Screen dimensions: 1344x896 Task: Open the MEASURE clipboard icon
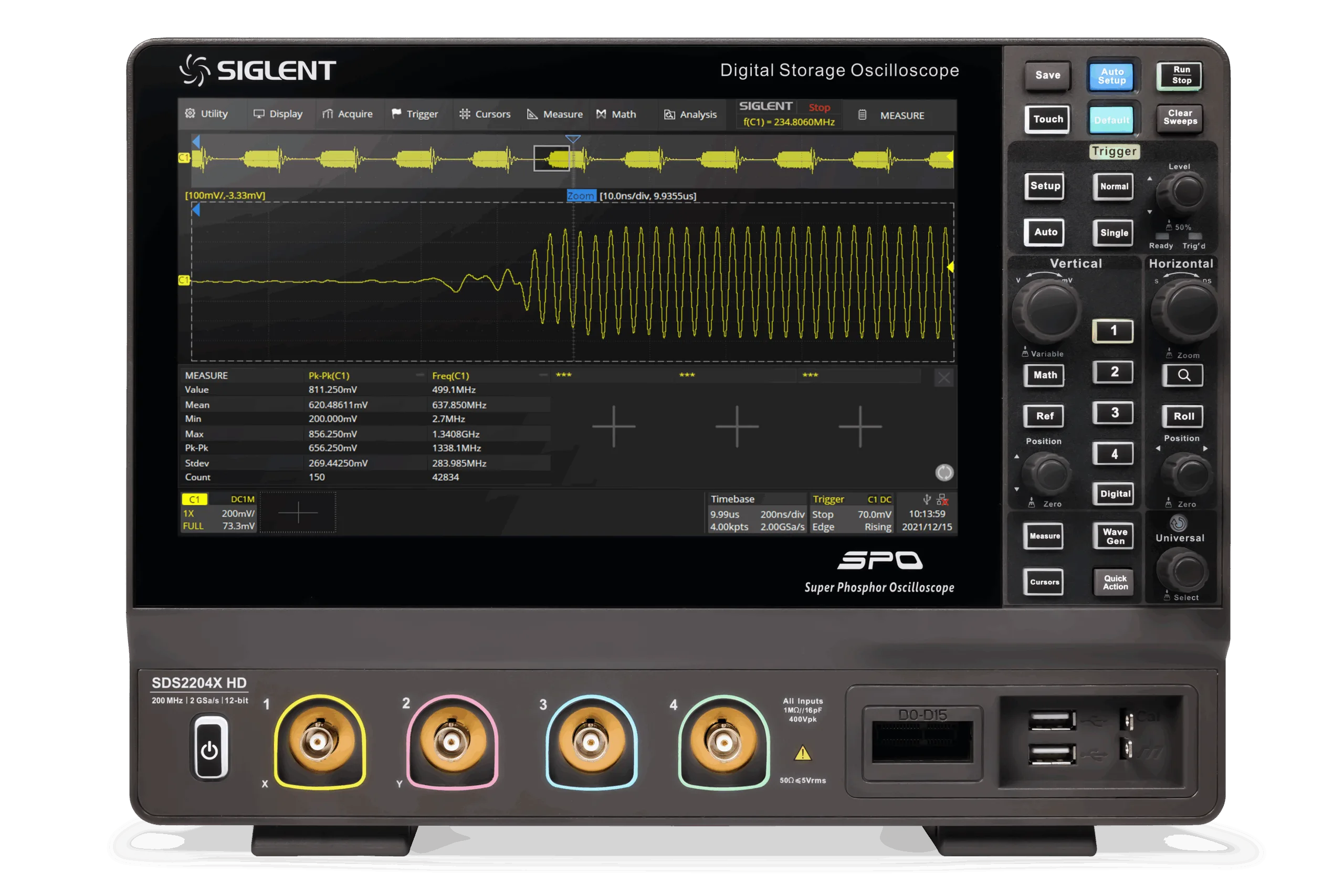pos(862,115)
